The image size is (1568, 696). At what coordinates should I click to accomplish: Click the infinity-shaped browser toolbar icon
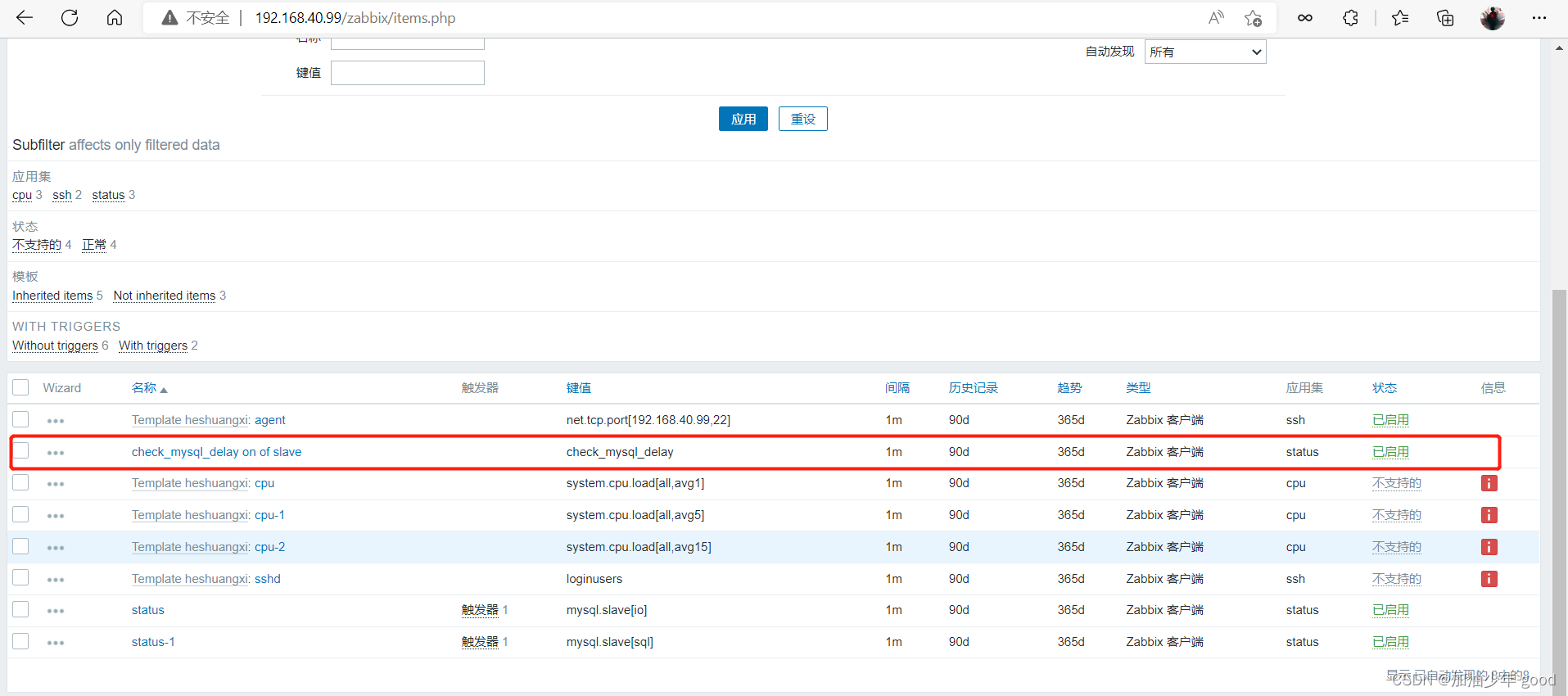coord(1305,17)
